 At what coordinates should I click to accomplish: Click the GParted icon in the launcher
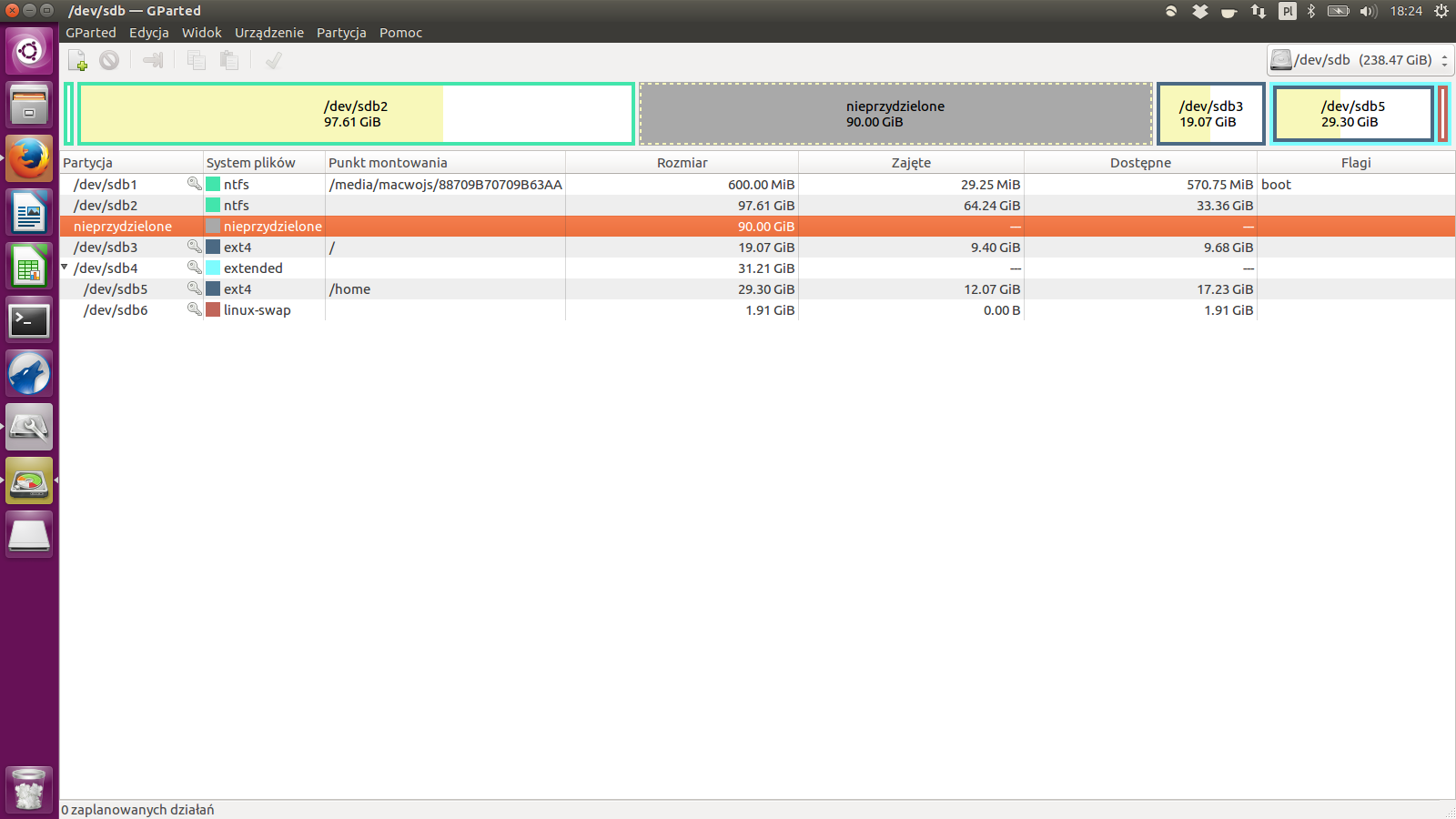click(x=29, y=480)
